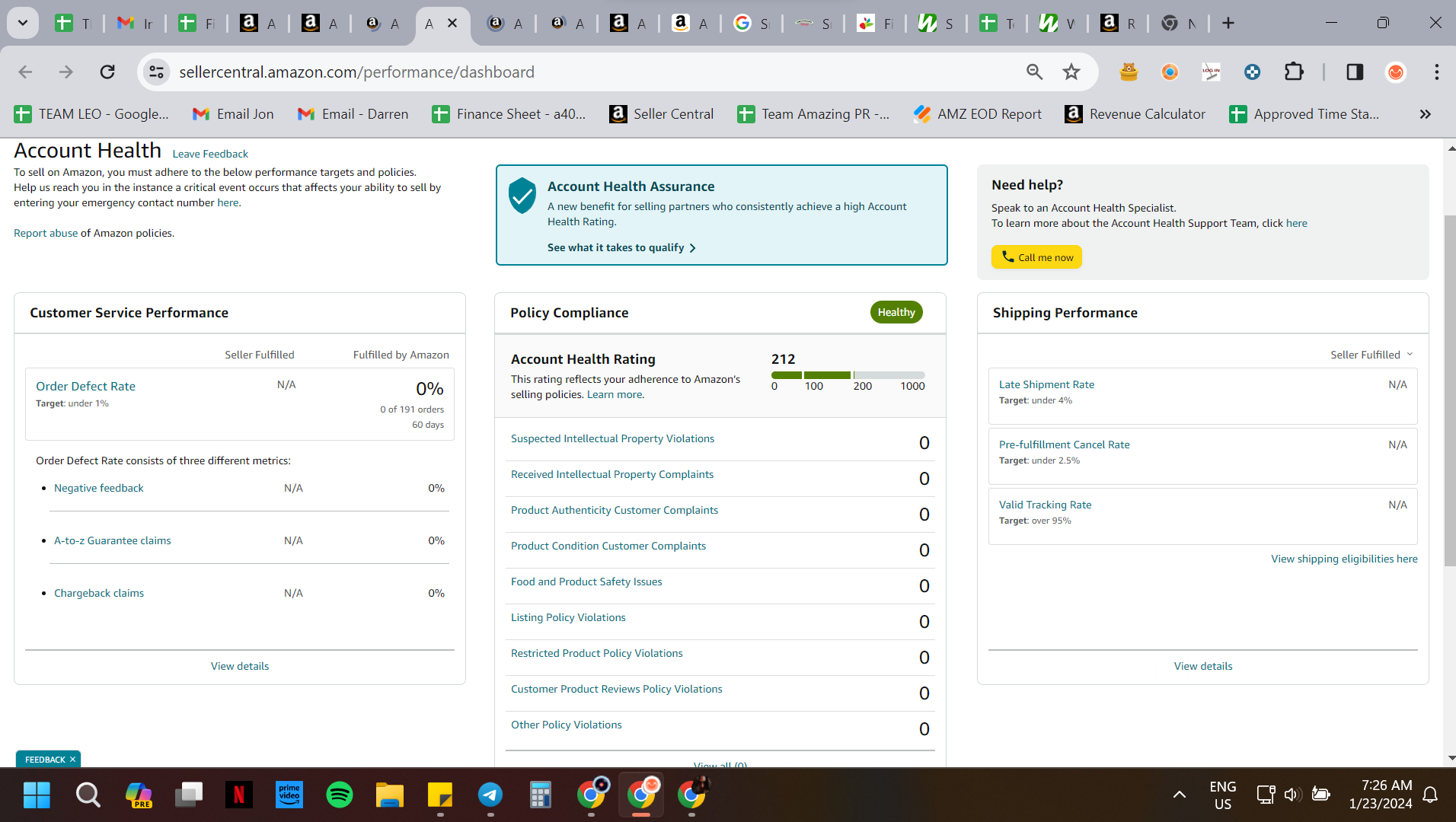Show hidden system tray icons
The height and width of the screenshot is (822, 1456).
pyautogui.click(x=1179, y=795)
